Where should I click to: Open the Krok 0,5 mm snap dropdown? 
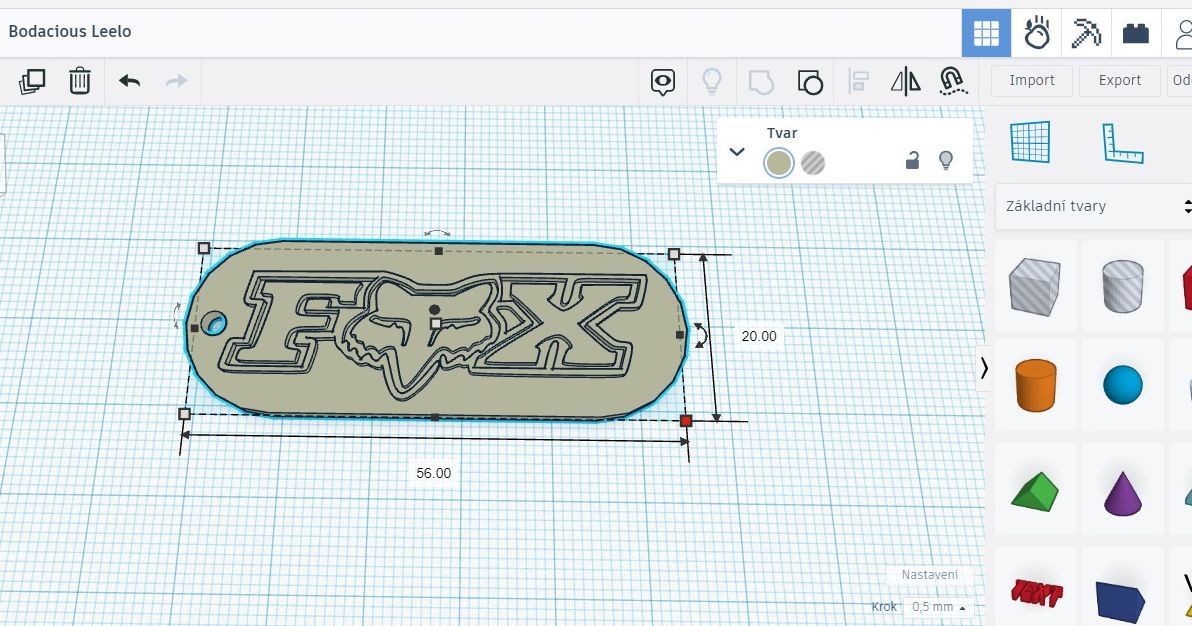point(938,607)
